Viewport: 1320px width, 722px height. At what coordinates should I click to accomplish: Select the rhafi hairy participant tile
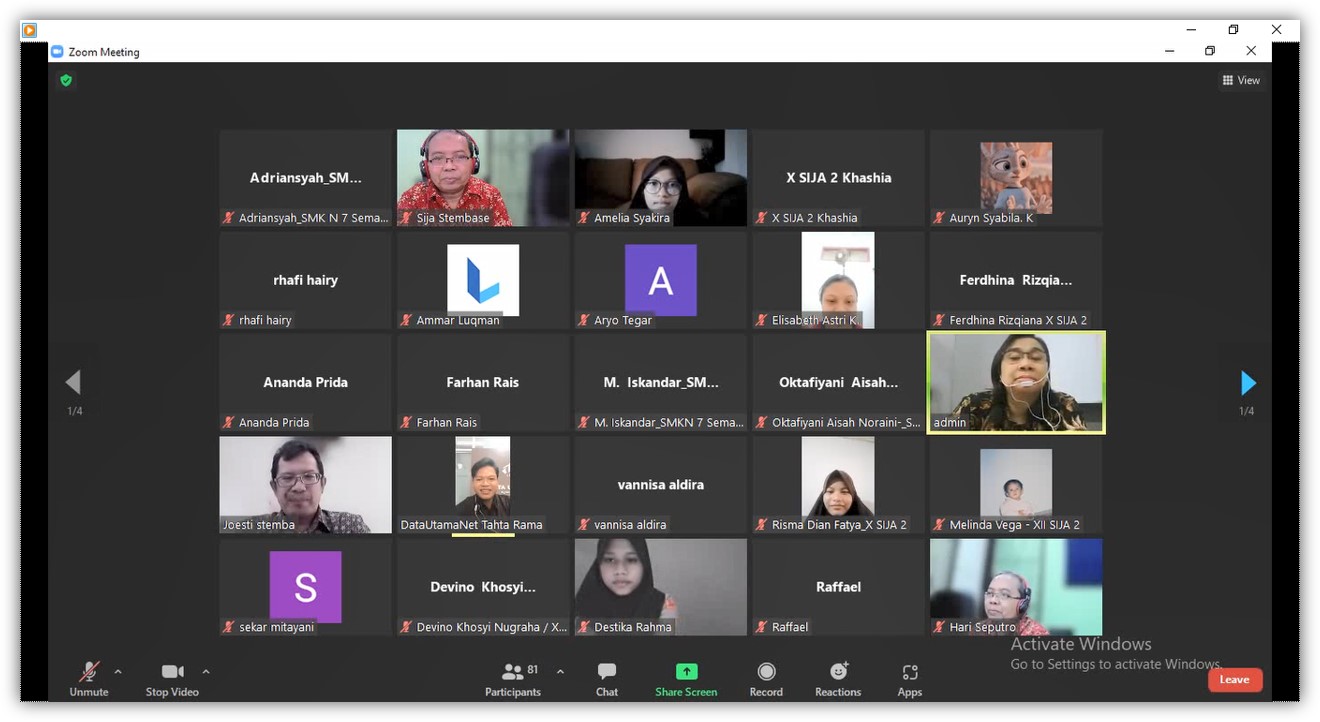306,280
